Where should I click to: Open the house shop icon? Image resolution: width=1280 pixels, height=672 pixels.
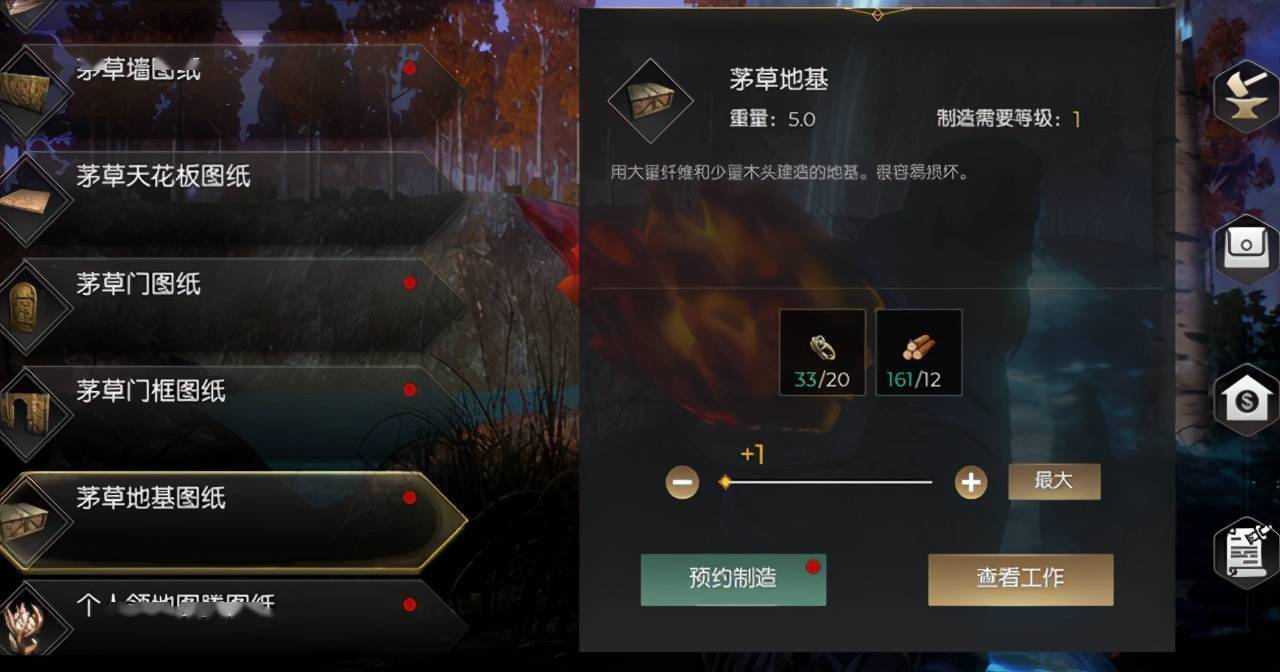click(1246, 400)
